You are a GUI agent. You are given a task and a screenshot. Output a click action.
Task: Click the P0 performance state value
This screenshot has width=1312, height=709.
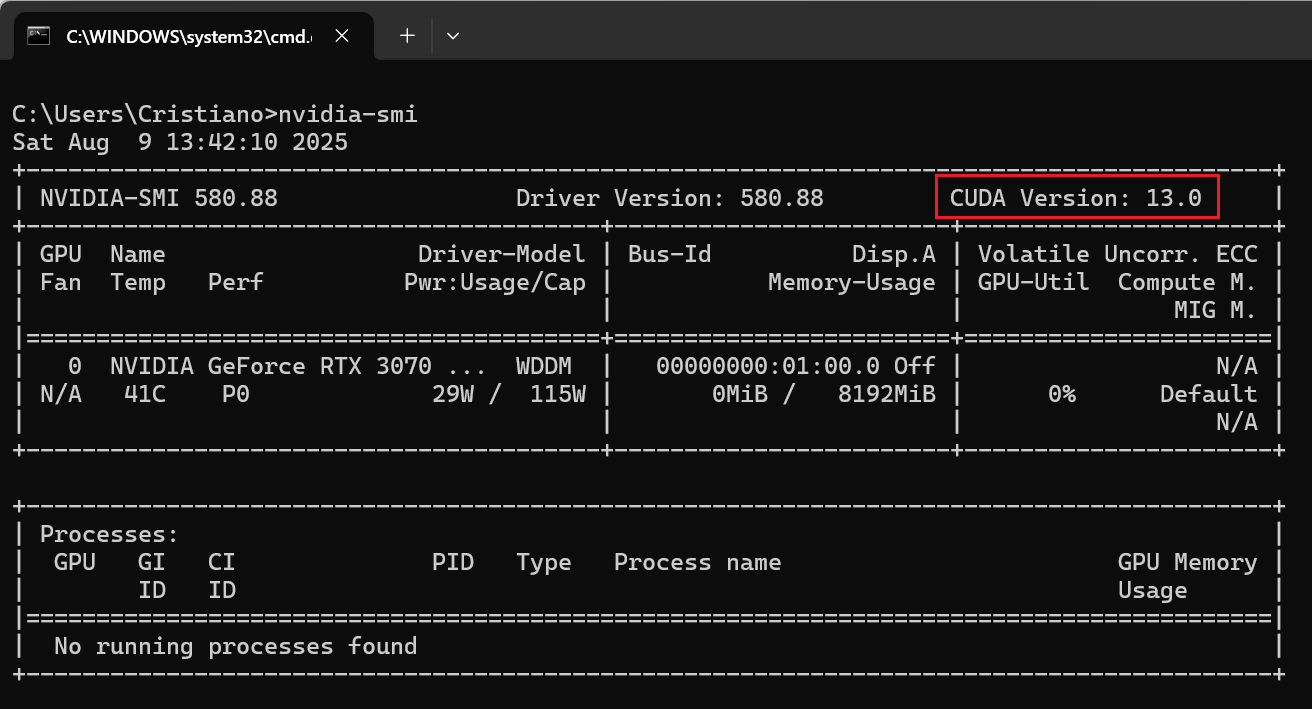236,394
